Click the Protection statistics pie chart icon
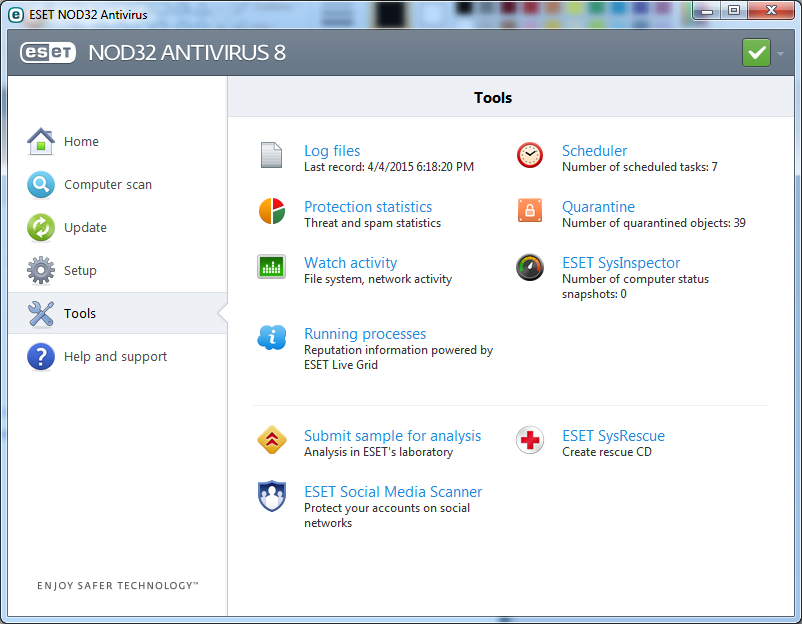 click(x=271, y=211)
